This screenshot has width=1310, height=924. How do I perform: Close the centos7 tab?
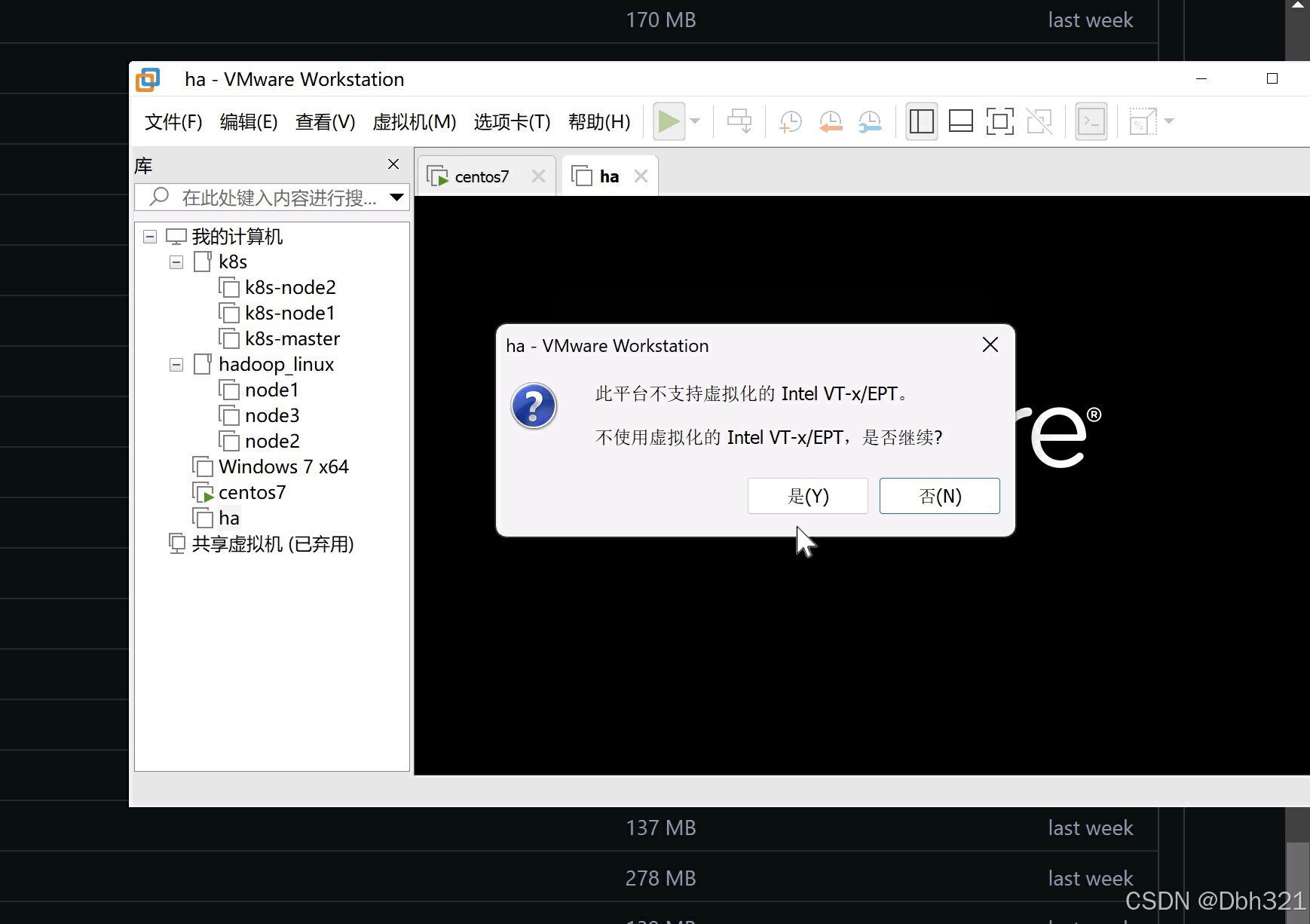click(x=538, y=176)
